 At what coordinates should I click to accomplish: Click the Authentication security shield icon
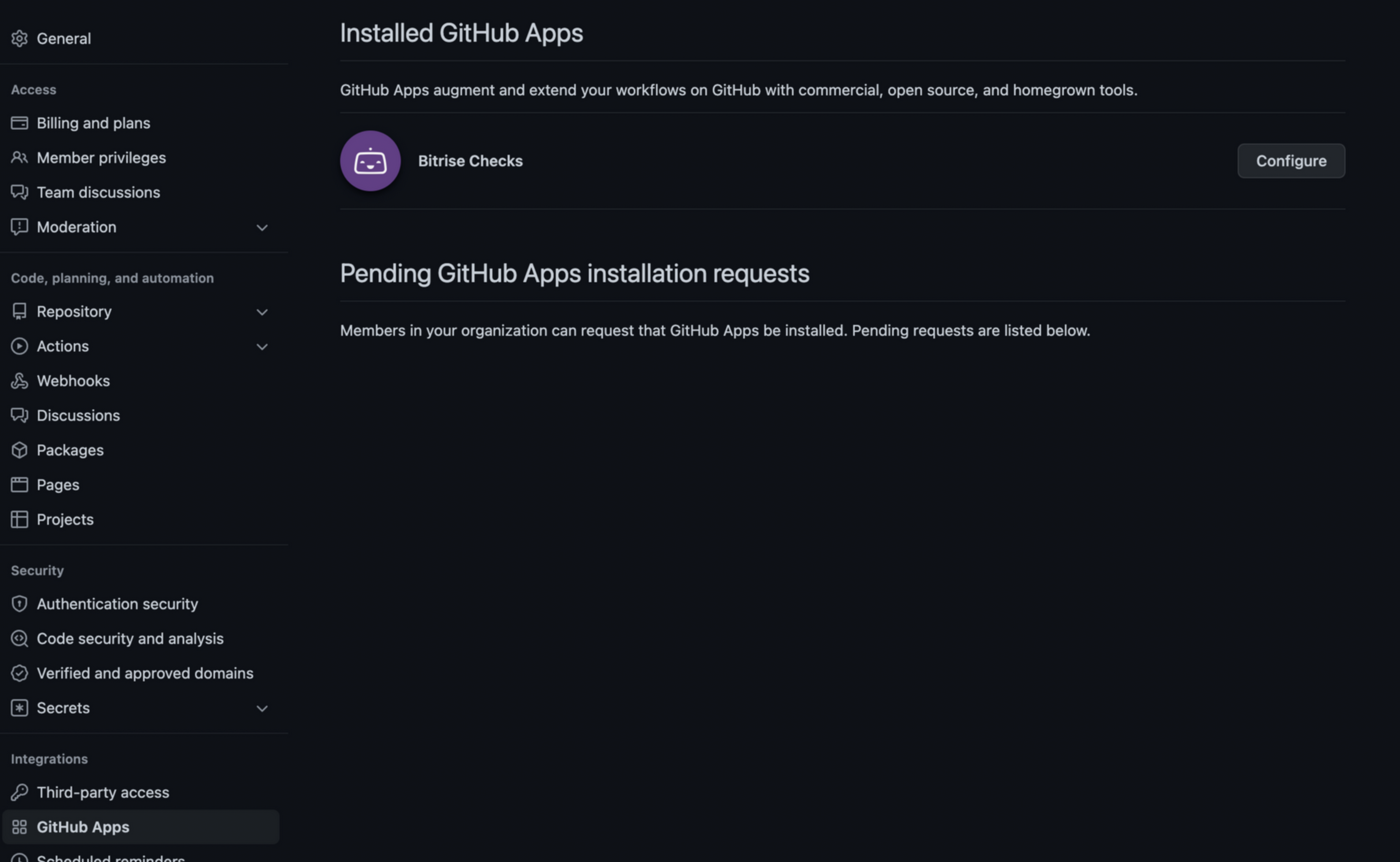[19, 604]
